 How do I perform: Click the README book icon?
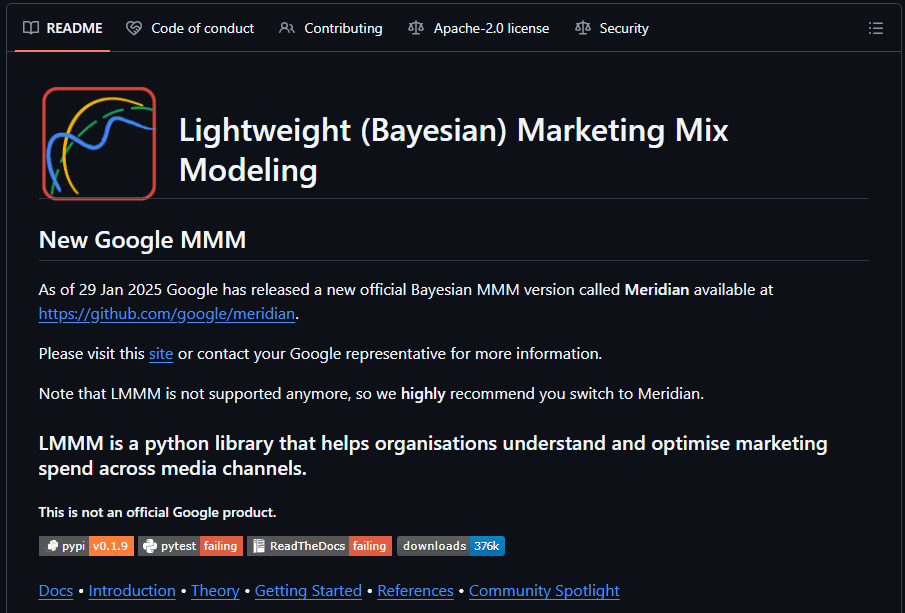point(31,28)
